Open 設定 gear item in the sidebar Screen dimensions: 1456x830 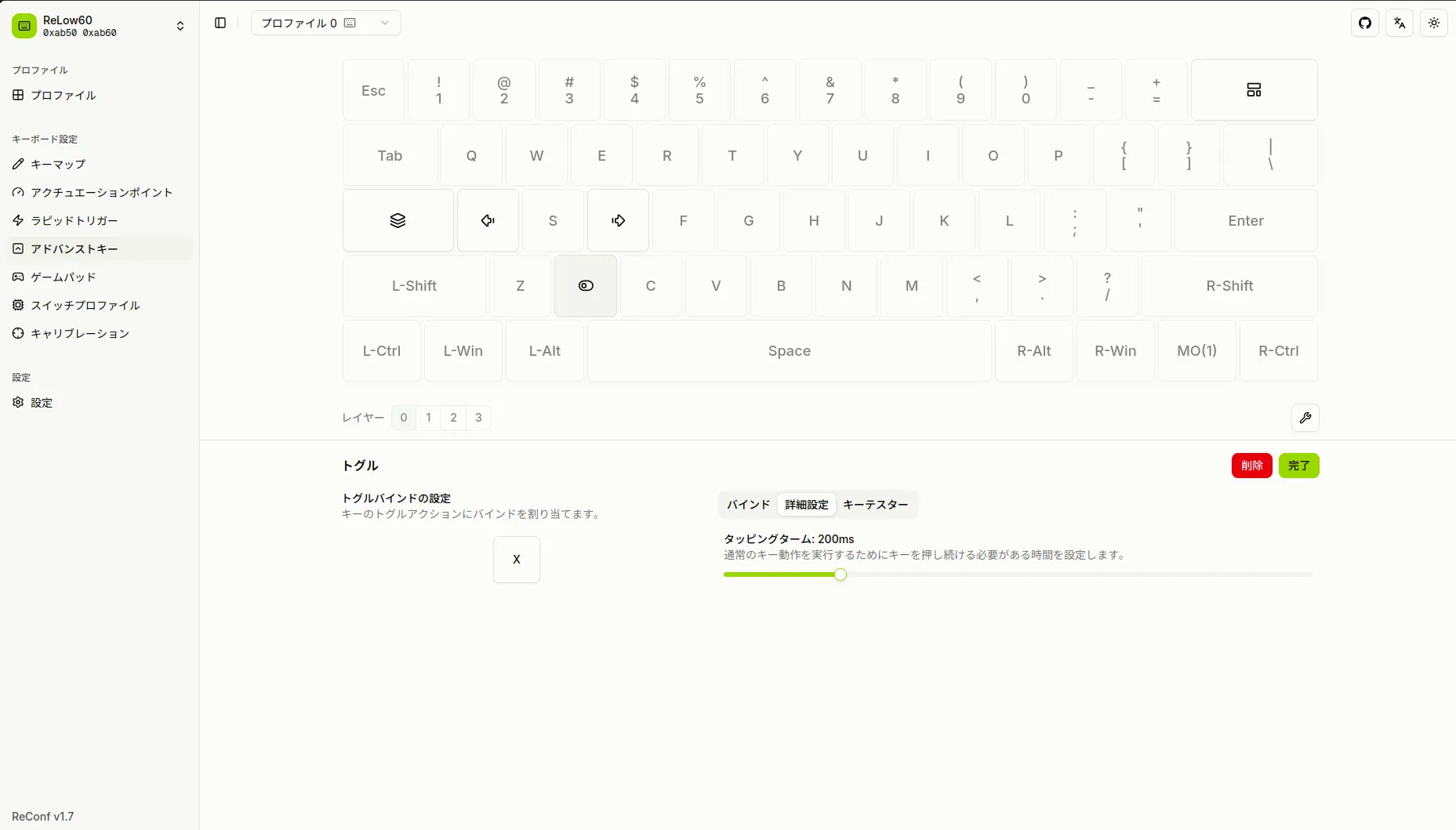tap(99, 402)
